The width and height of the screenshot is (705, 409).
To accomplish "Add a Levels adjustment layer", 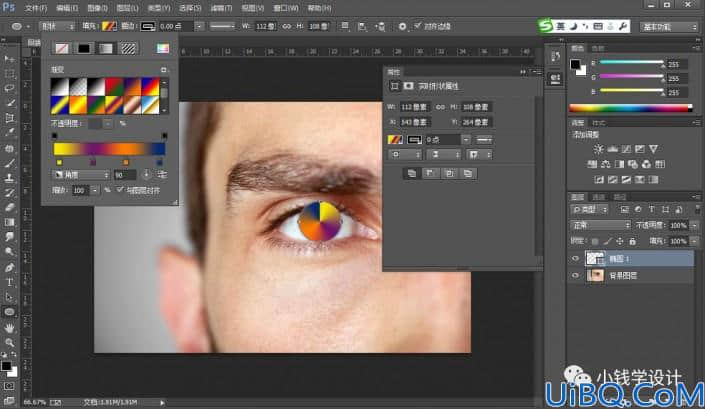I will tap(612, 149).
